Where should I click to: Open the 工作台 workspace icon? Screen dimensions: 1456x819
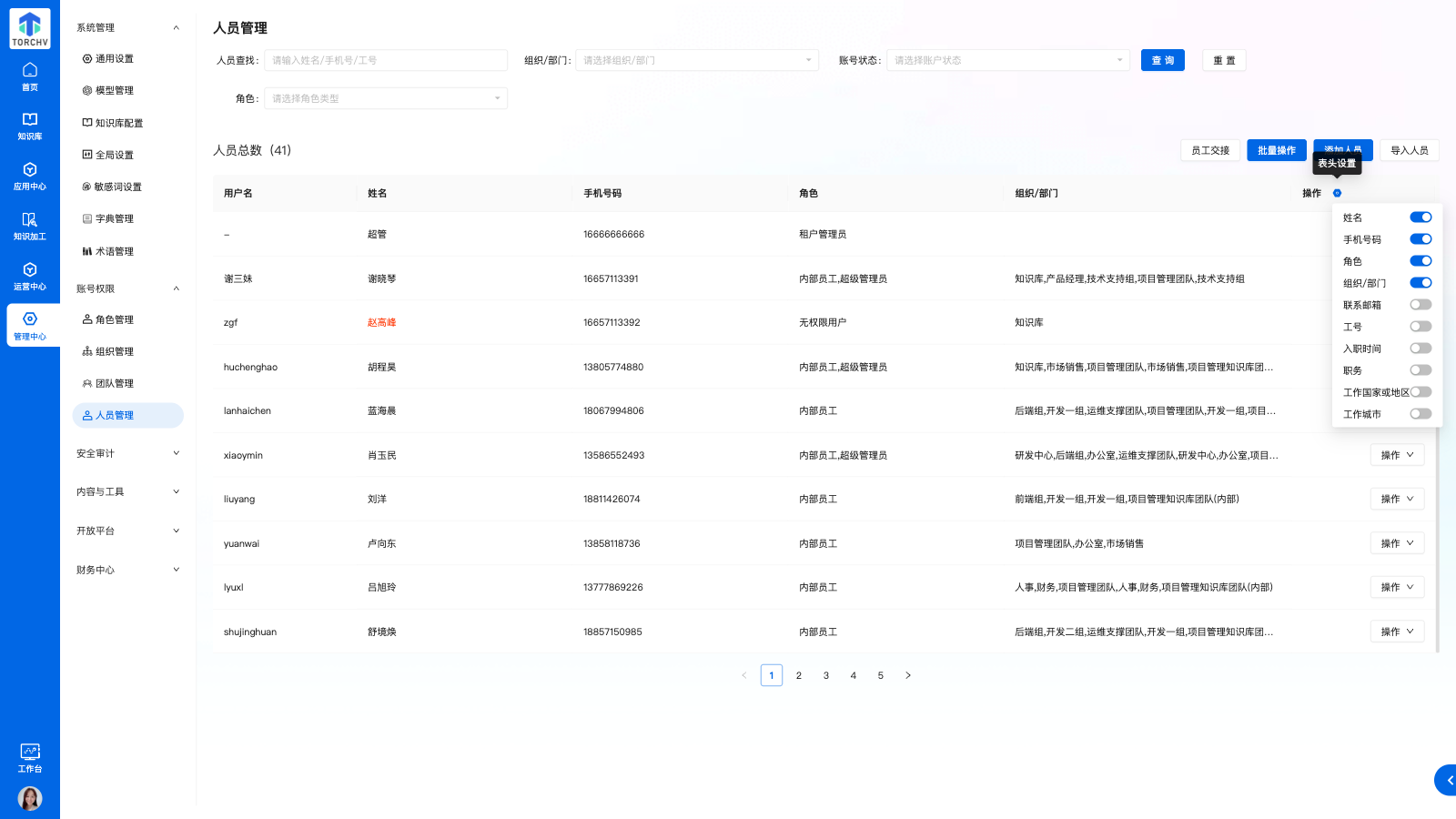(30, 756)
